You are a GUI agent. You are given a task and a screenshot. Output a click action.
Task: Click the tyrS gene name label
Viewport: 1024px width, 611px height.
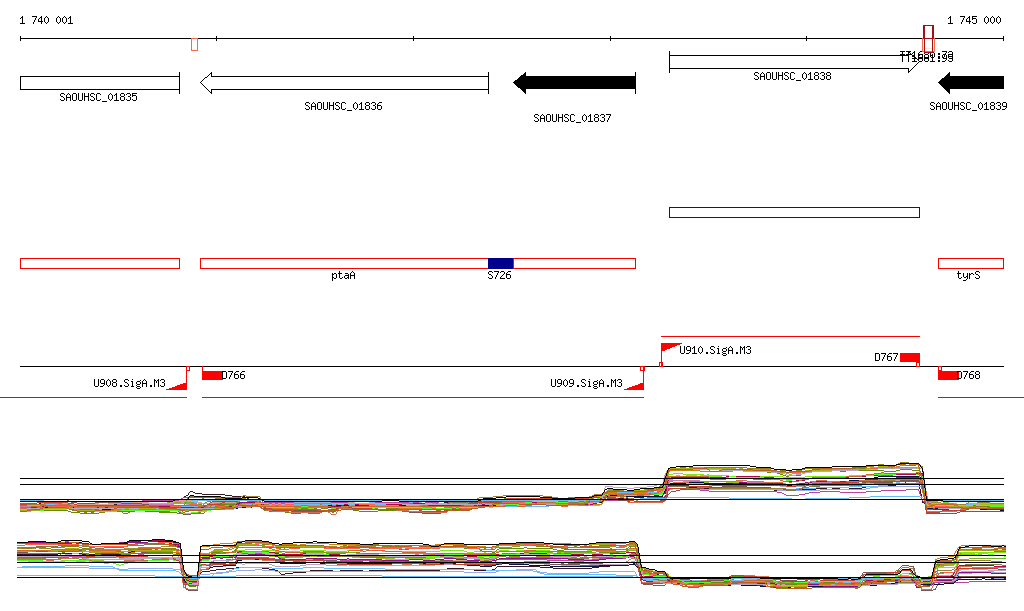(968, 275)
